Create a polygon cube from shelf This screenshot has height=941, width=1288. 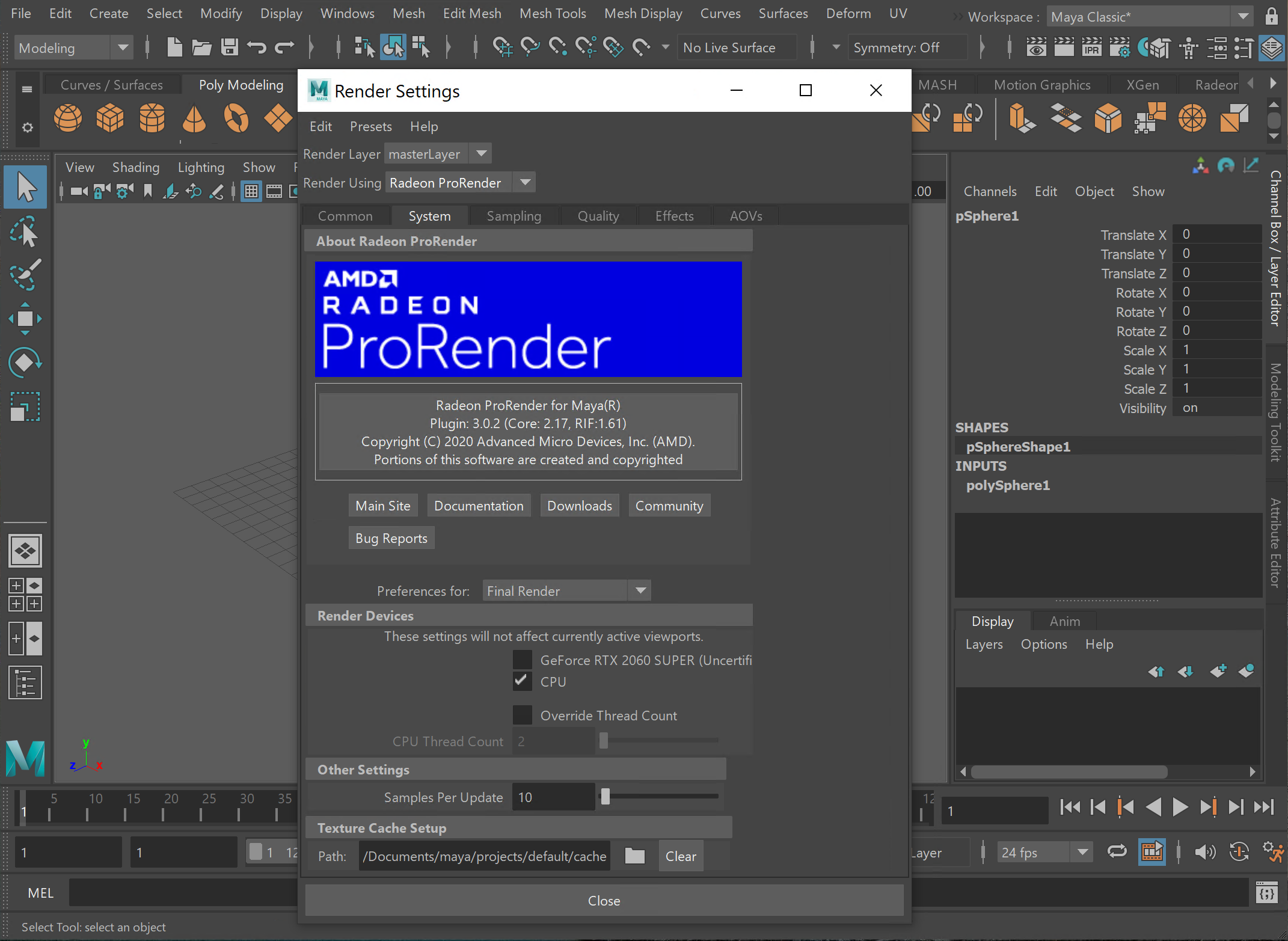point(110,118)
